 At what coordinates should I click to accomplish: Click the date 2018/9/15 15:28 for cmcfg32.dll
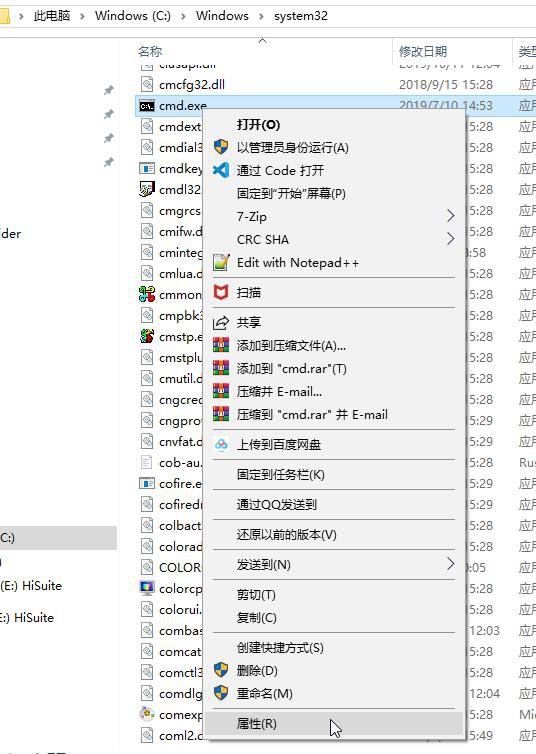(x=446, y=85)
